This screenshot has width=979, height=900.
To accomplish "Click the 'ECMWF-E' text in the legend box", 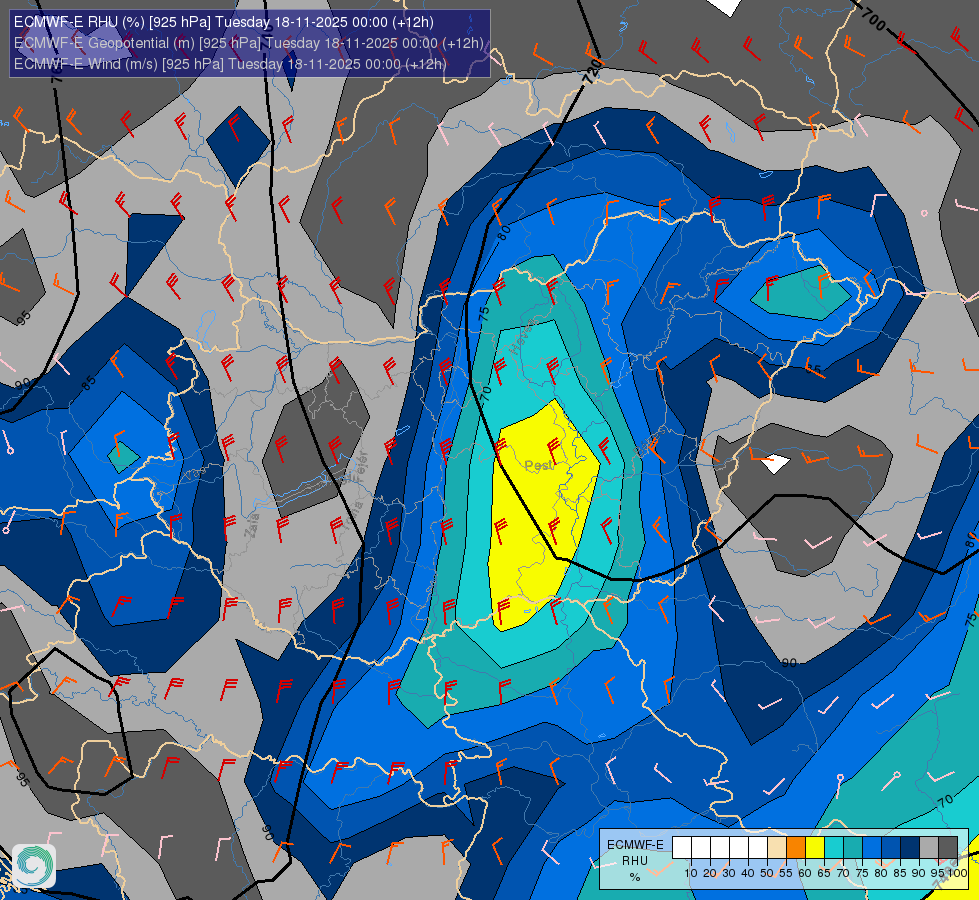I will click(x=635, y=845).
